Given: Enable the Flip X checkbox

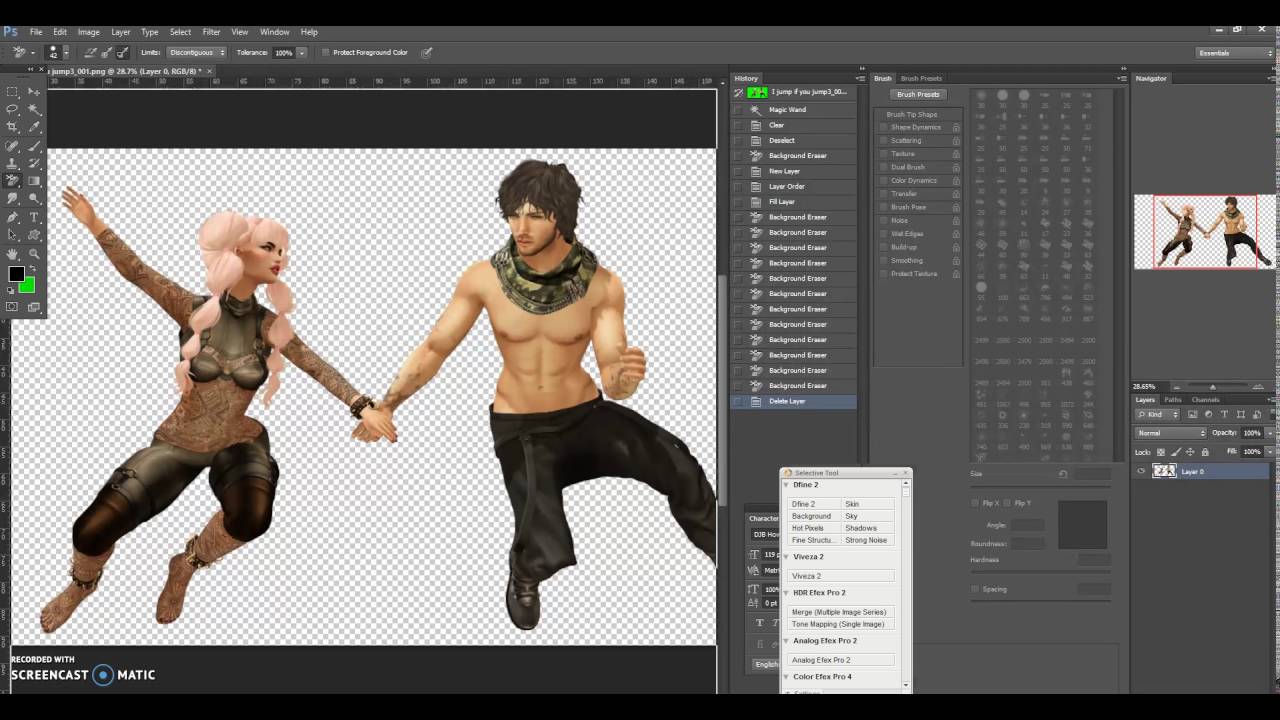Looking at the screenshot, I should [975, 503].
